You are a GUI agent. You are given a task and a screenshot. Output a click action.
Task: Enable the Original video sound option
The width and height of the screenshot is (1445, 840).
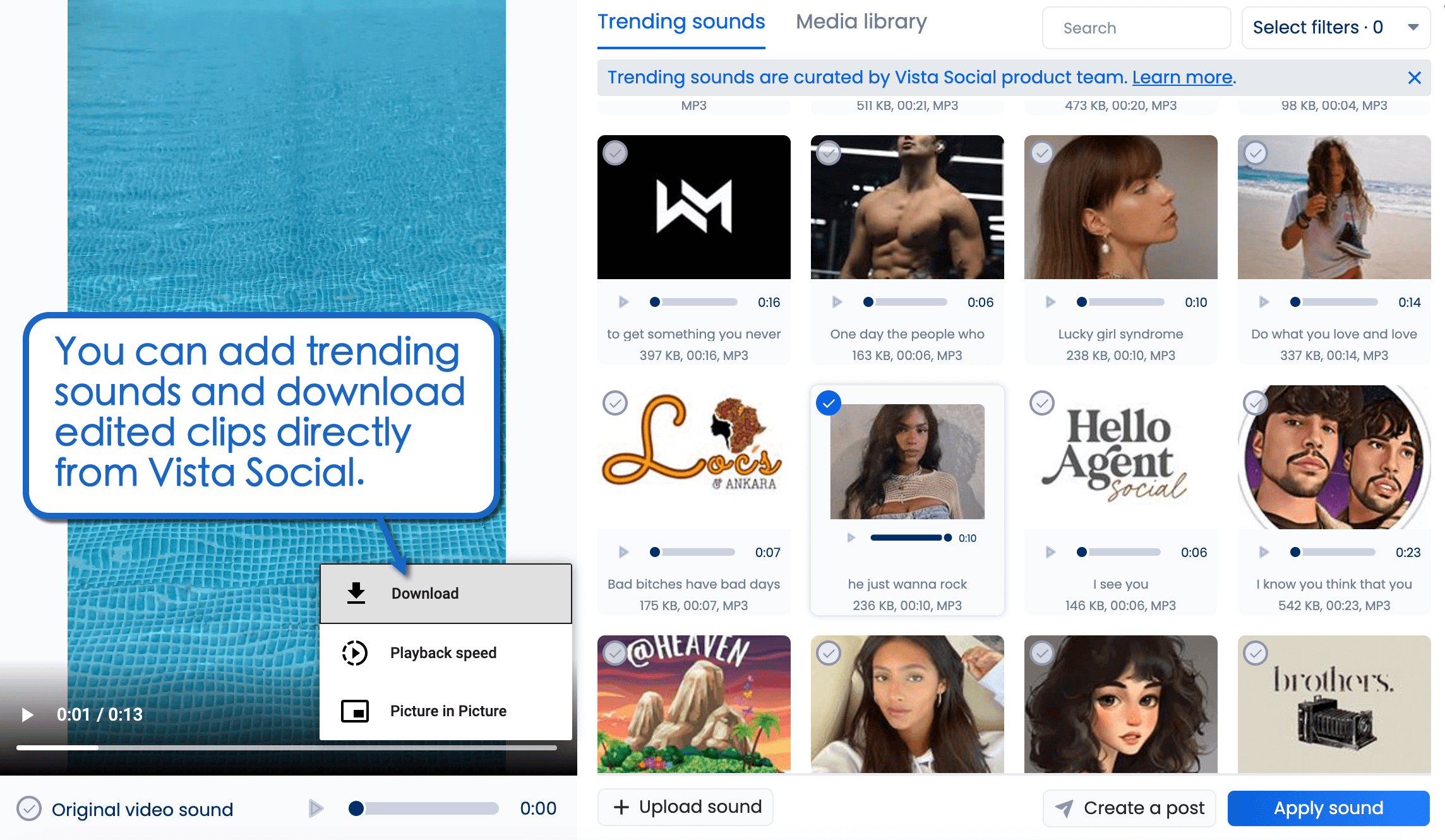(28, 808)
